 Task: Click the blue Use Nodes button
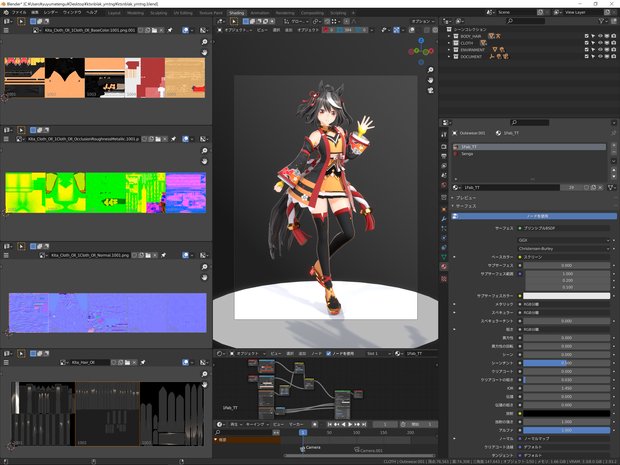(x=534, y=216)
